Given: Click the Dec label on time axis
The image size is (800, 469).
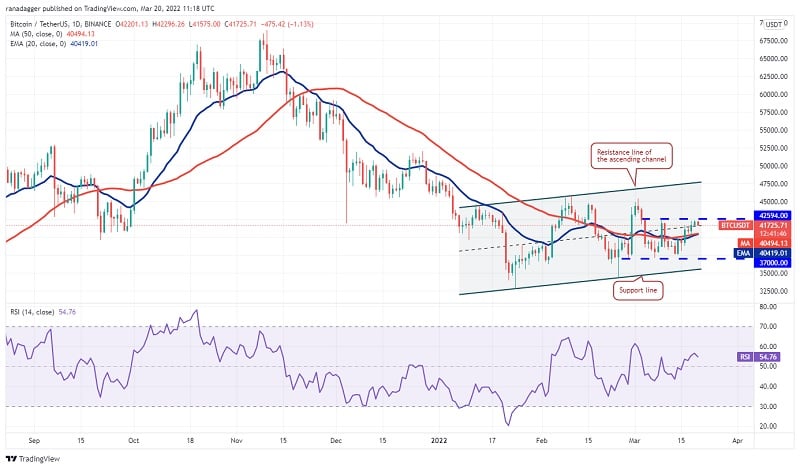Looking at the screenshot, I should coord(336,440).
